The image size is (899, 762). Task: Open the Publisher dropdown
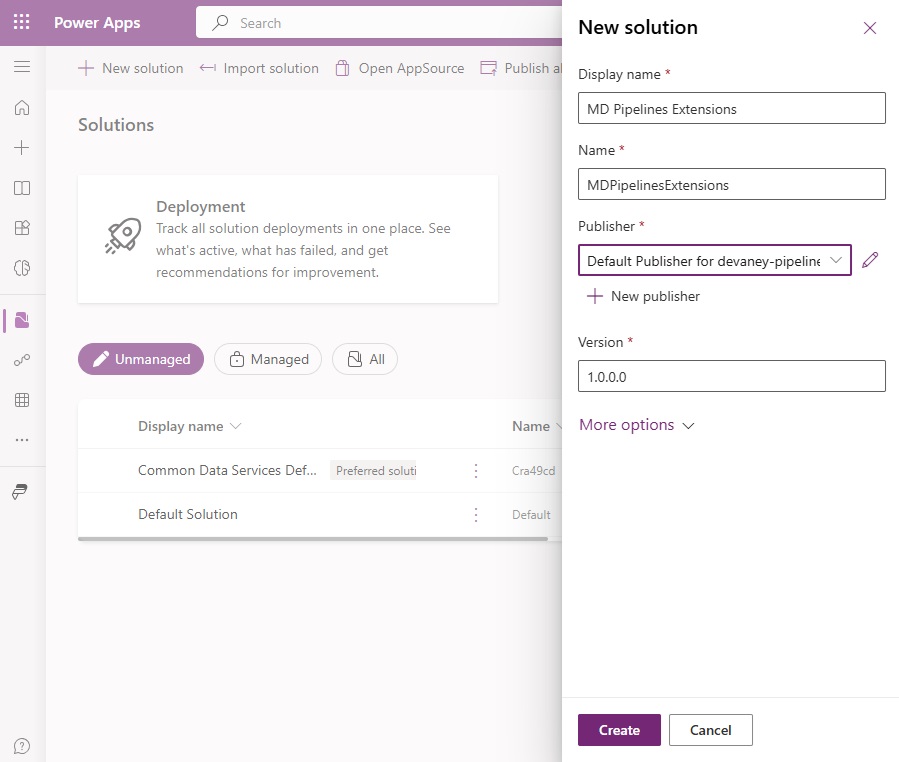tap(714, 260)
